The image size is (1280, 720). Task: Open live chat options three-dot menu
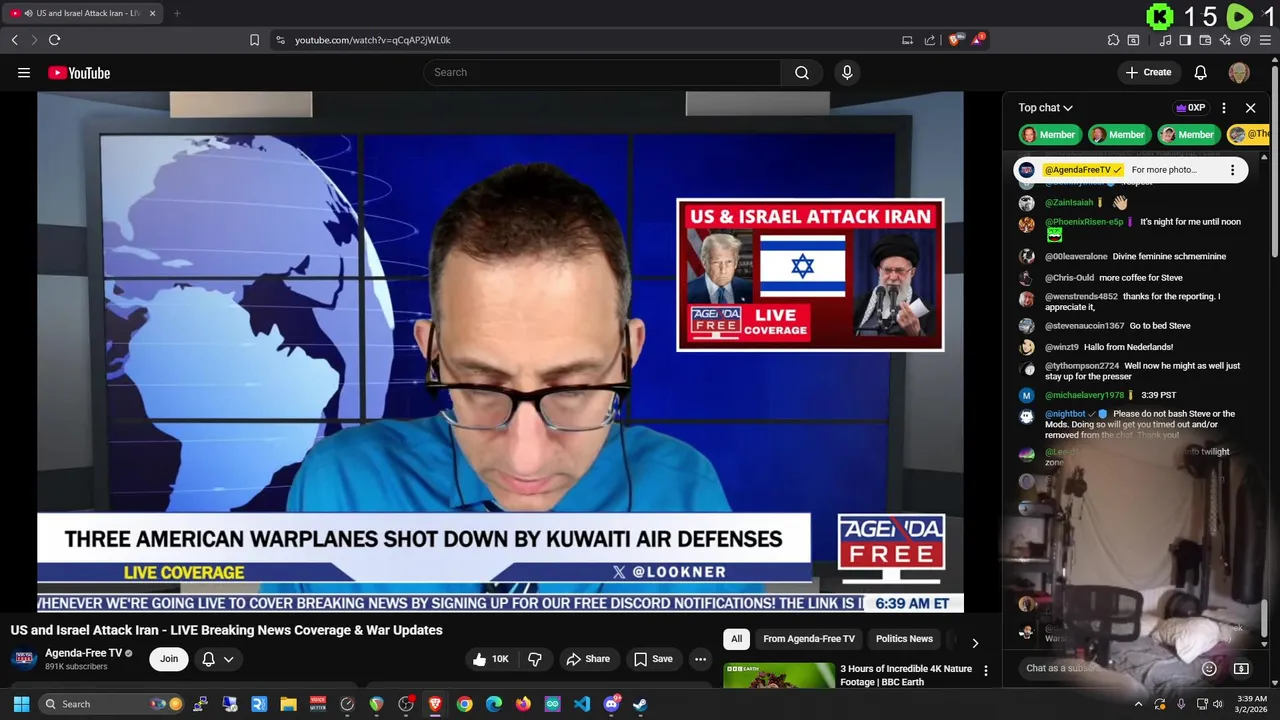(x=1223, y=108)
